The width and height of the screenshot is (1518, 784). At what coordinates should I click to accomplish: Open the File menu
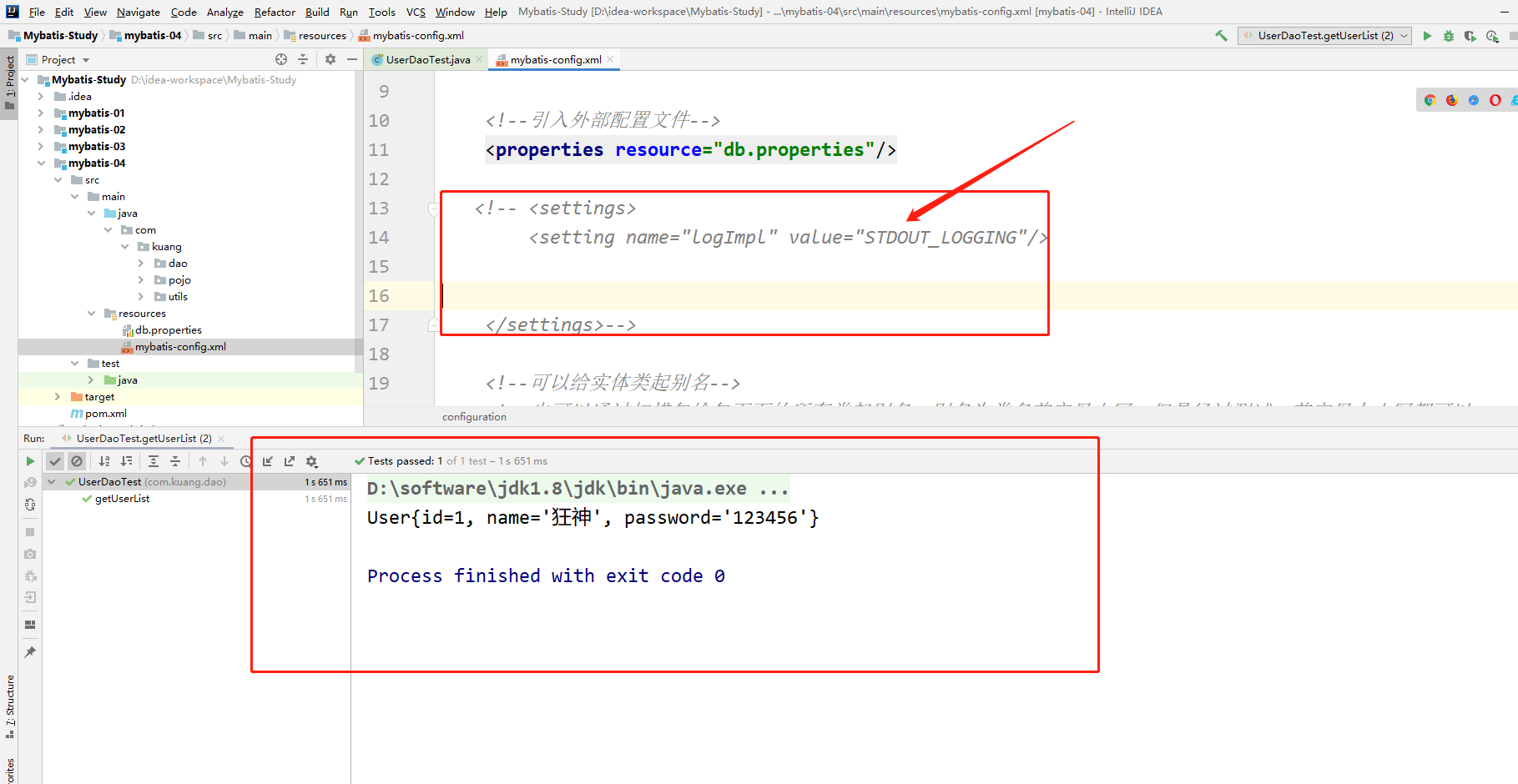click(x=37, y=12)
